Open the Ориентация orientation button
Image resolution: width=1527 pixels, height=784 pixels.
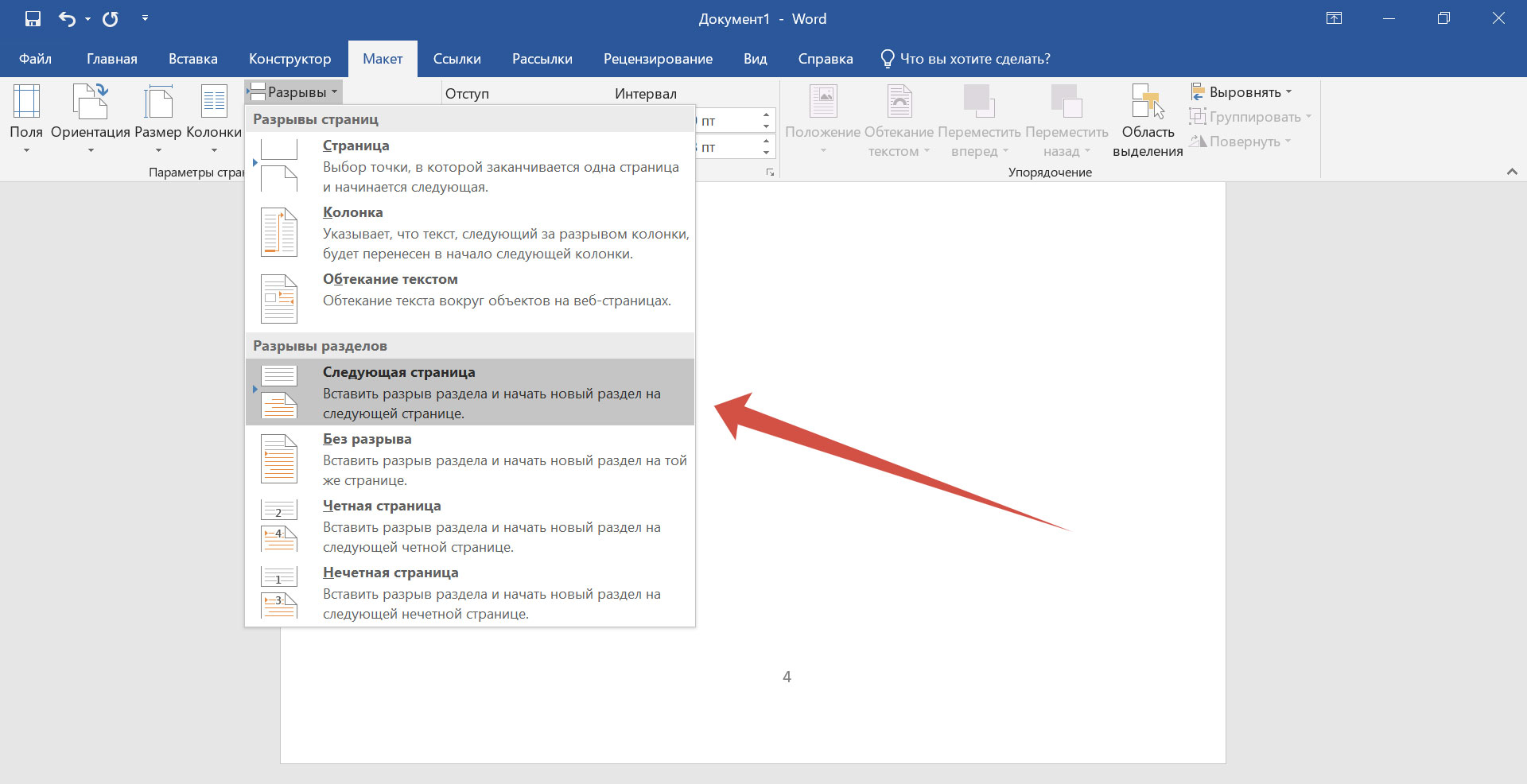coord(91,119)
